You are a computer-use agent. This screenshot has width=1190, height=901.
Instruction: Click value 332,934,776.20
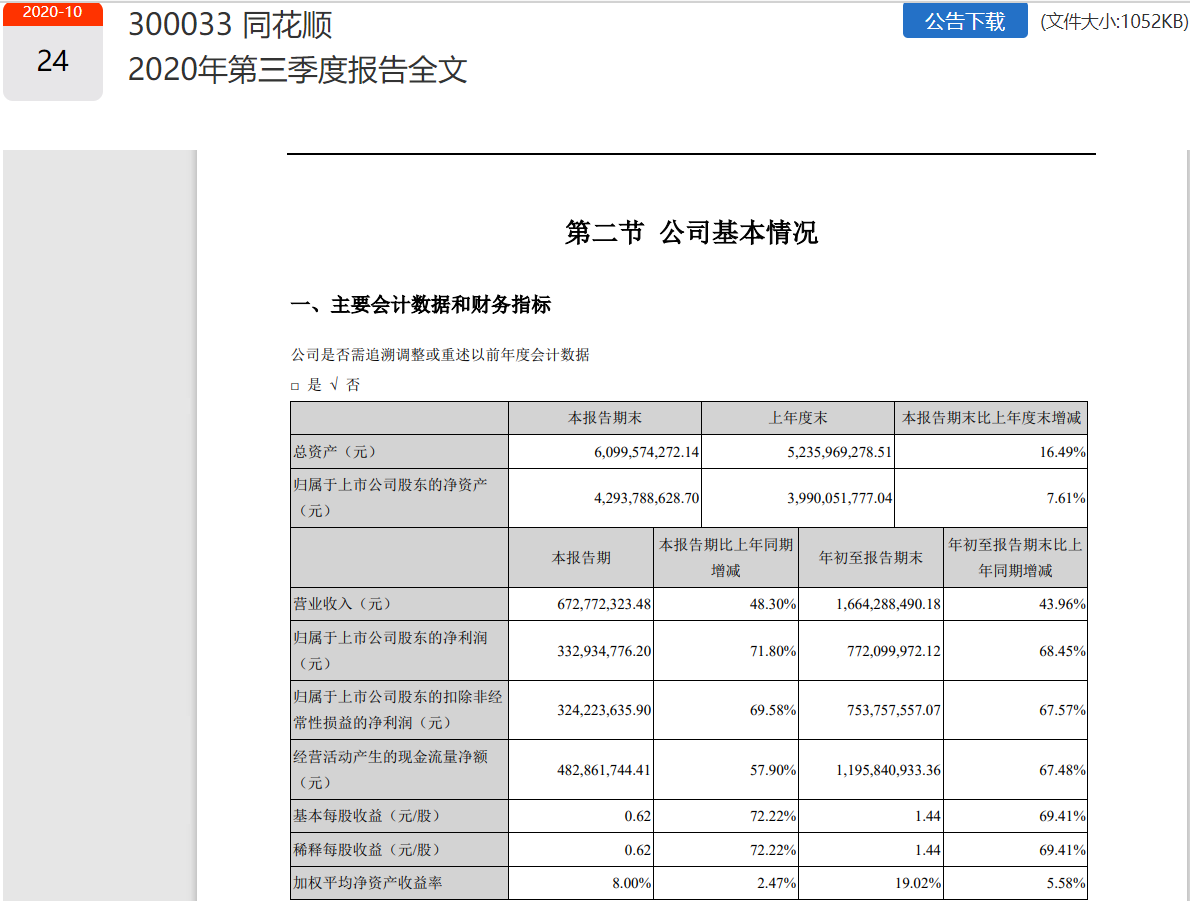tap(604, 651)
